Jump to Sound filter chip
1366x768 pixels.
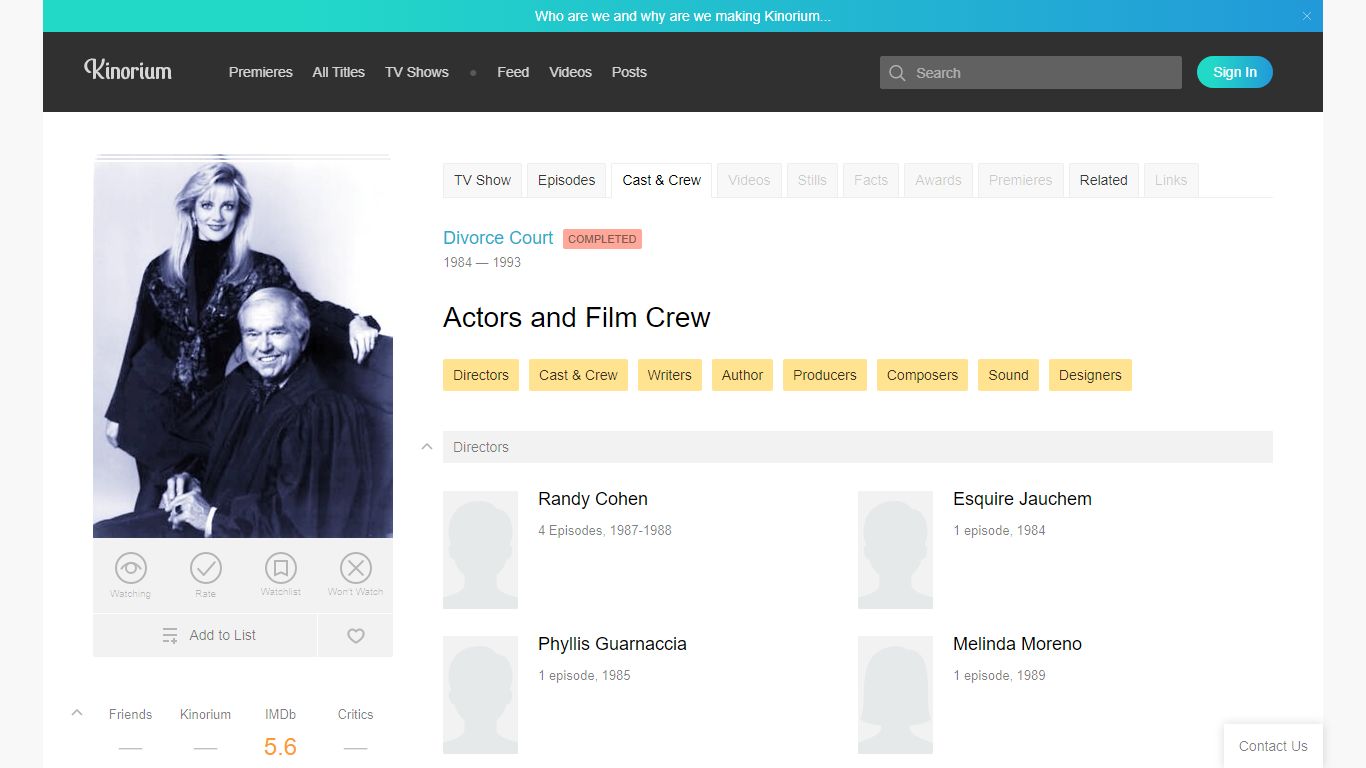1008,375
